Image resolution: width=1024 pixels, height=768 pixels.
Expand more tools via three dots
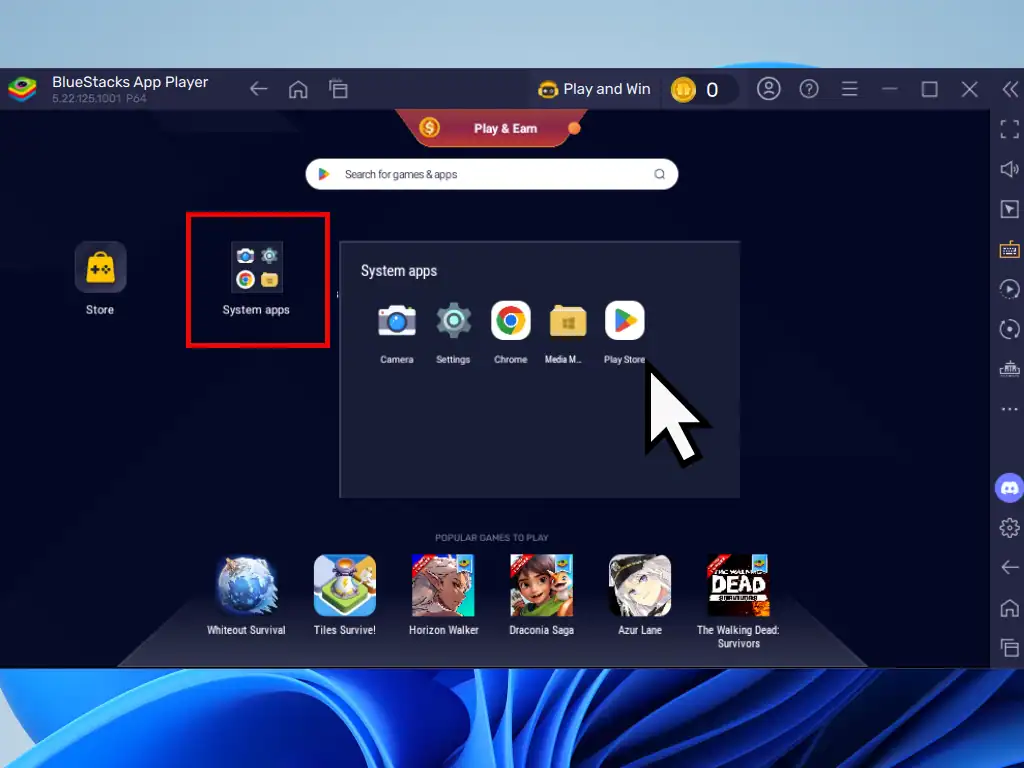click(1009, 409)
